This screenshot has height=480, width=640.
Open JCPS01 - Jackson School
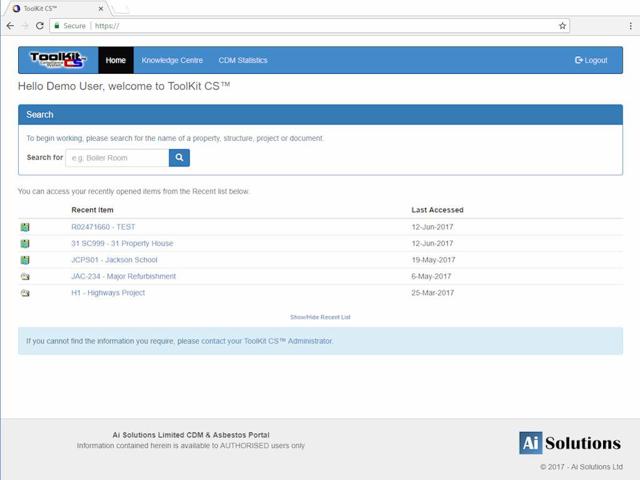point(114,260)
